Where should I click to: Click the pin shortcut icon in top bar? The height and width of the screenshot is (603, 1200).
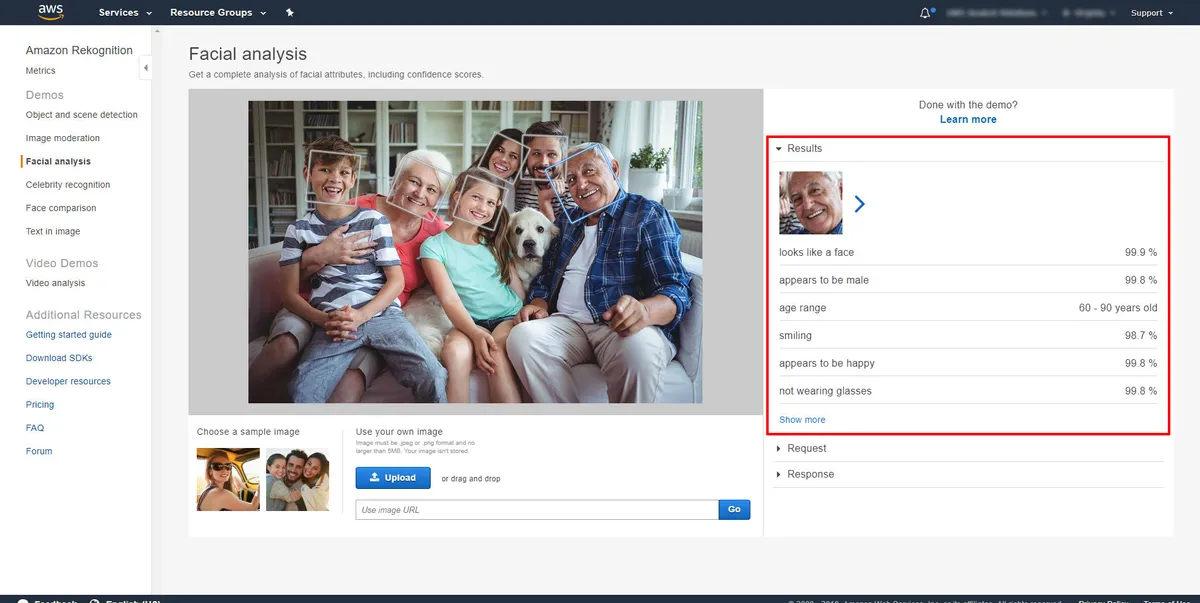point(289,13)
